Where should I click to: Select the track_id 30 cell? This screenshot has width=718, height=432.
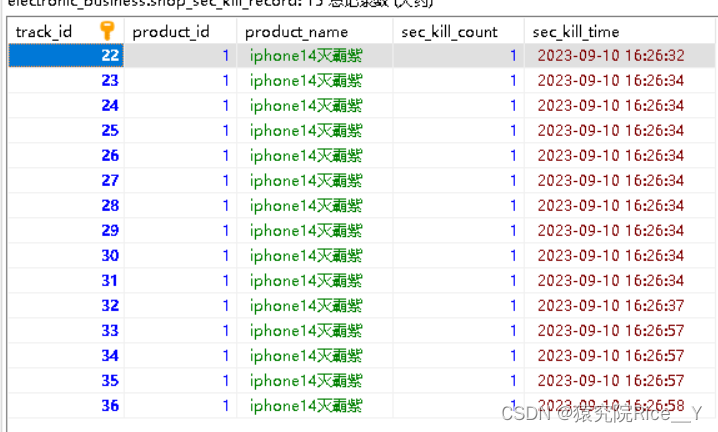pyautogui.click(x=66, y=255)
